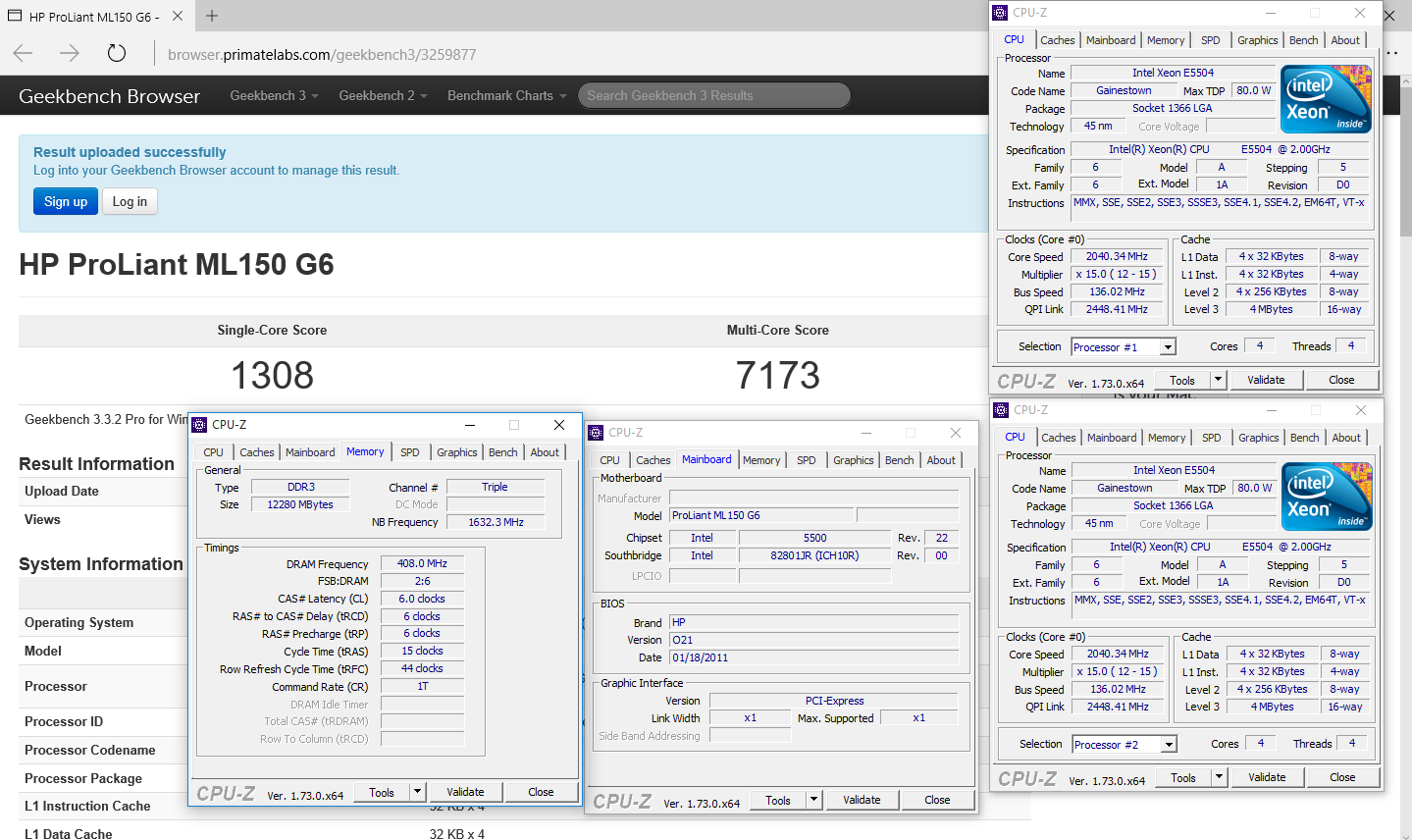Expand the Benchmark Charts menu
Image resolution: width=1412 pixels, height=840 pixels.
click(x=507, y=95)
